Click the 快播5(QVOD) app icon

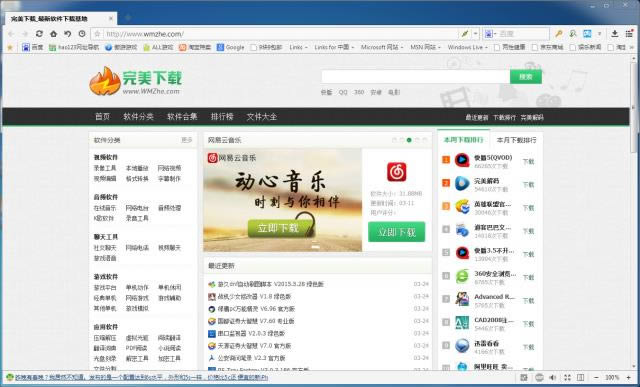tap(462, 160)
